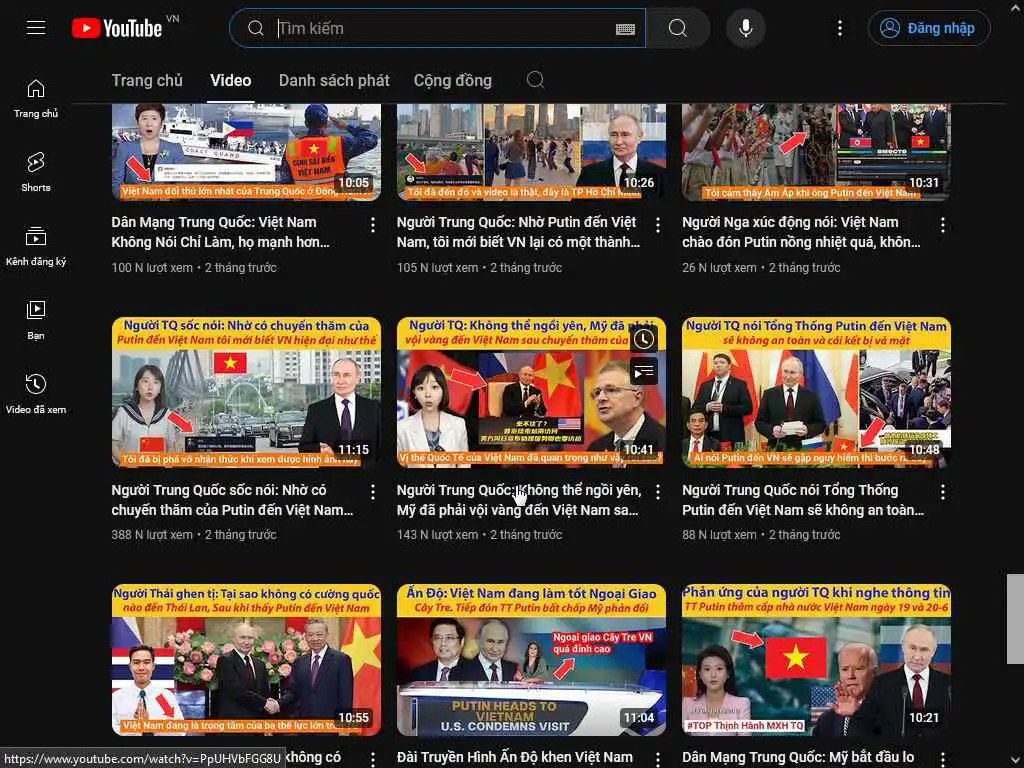Go to the YouTube logo home
This screenshot has height=768, width=1024.
coord(118,28)
